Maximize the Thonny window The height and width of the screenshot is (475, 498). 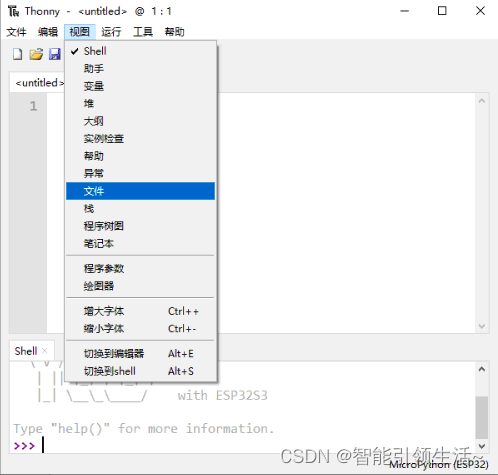pos(442,11)
